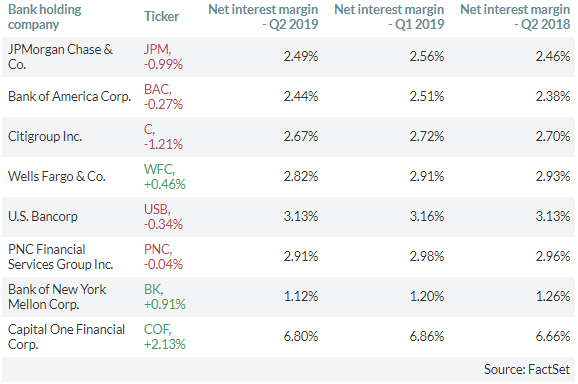Open the COF ticker link
This screenshot has height=384, width=578.
(x=164, y=336)
